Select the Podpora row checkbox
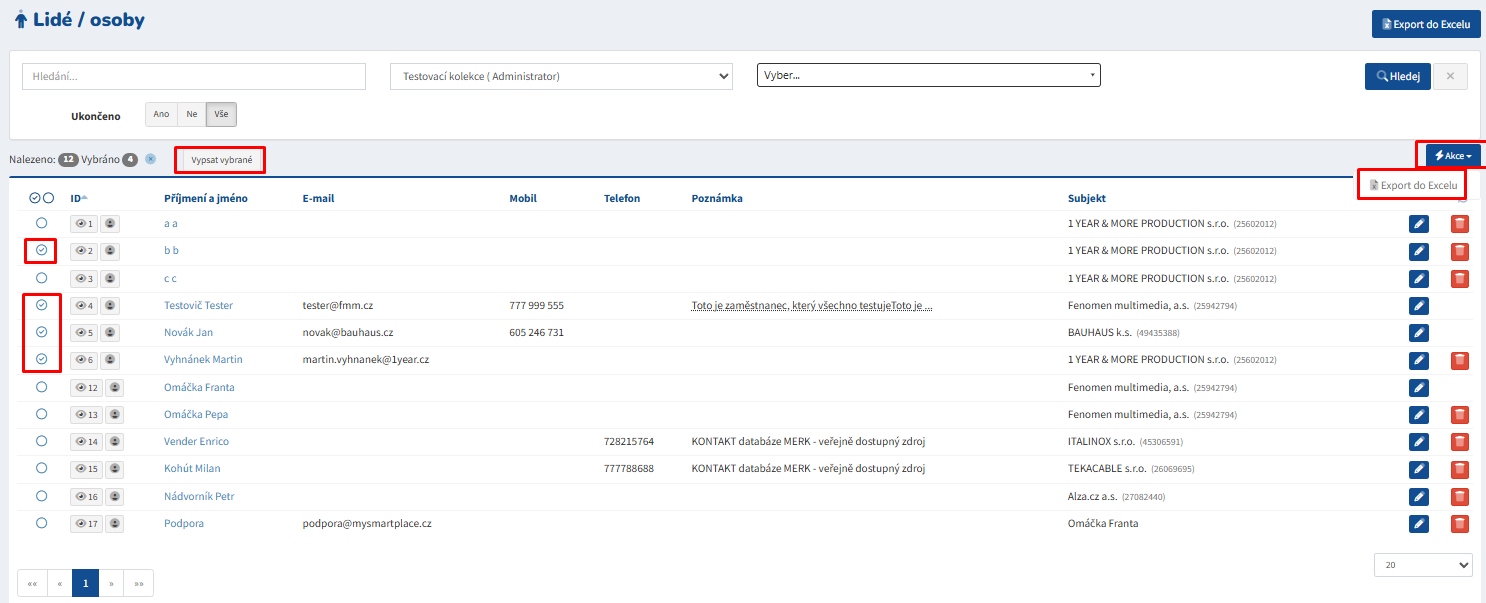Image resolution: width=1486 pixels, height=603 pixels. tap(41, 522)
